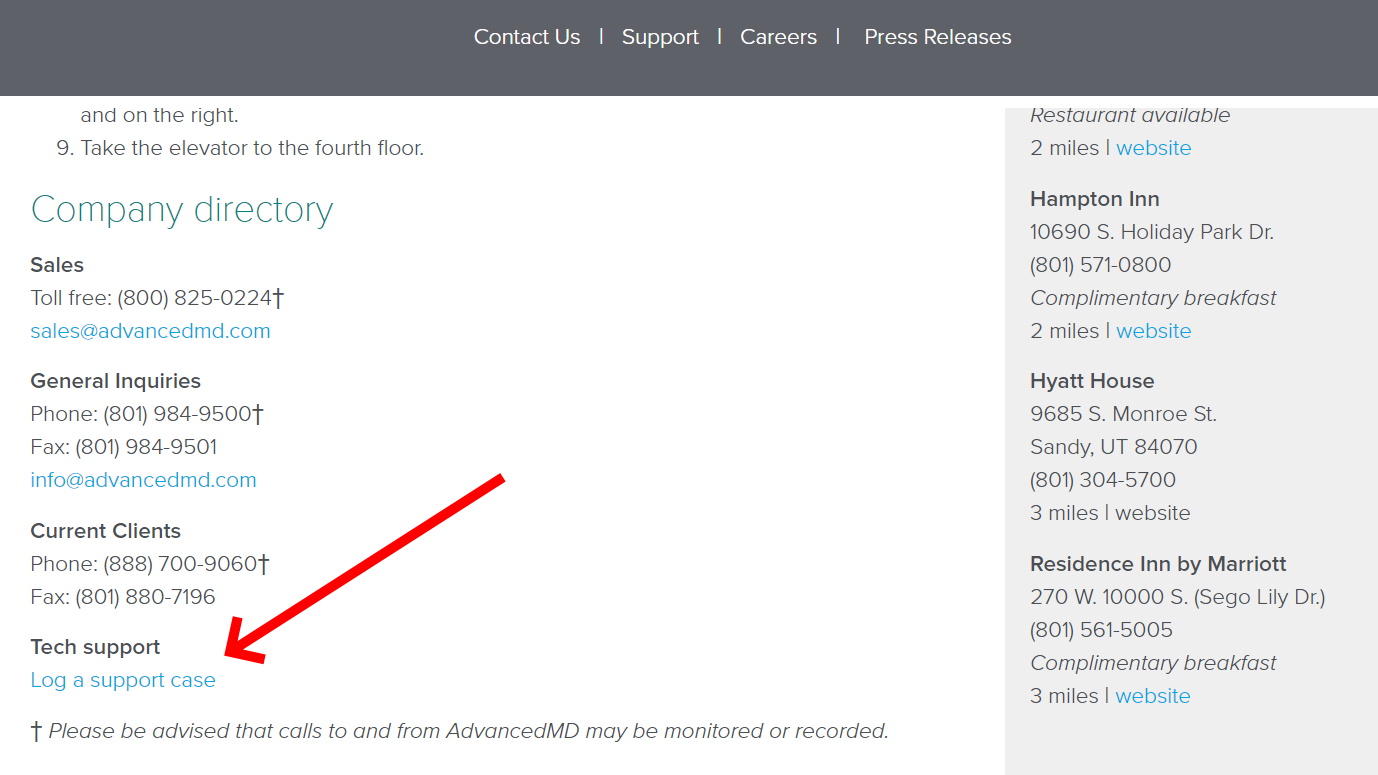Click the General Inquiries label
1378x775 pixels.
(116, 381)
